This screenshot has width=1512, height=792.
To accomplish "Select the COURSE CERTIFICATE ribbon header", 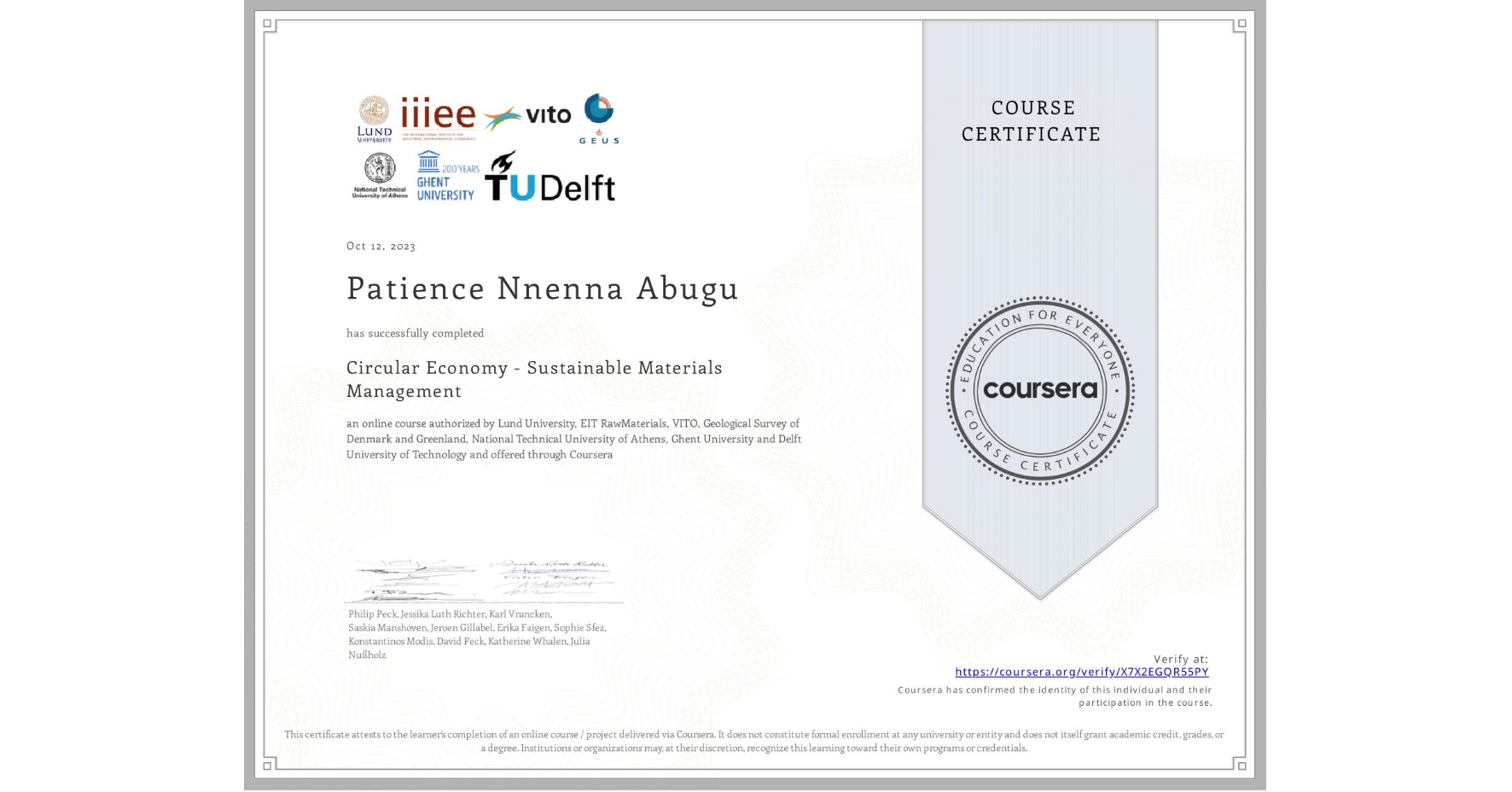I will tap(1036, 120).
